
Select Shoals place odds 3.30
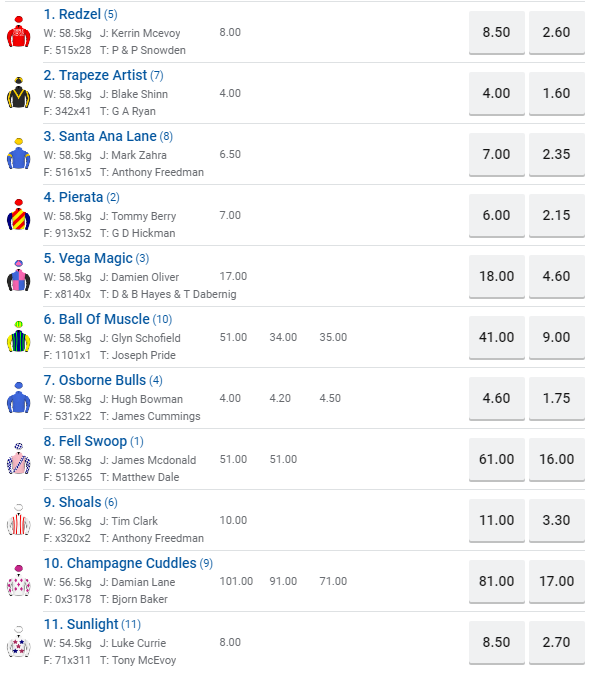click(x=557, y=520)
